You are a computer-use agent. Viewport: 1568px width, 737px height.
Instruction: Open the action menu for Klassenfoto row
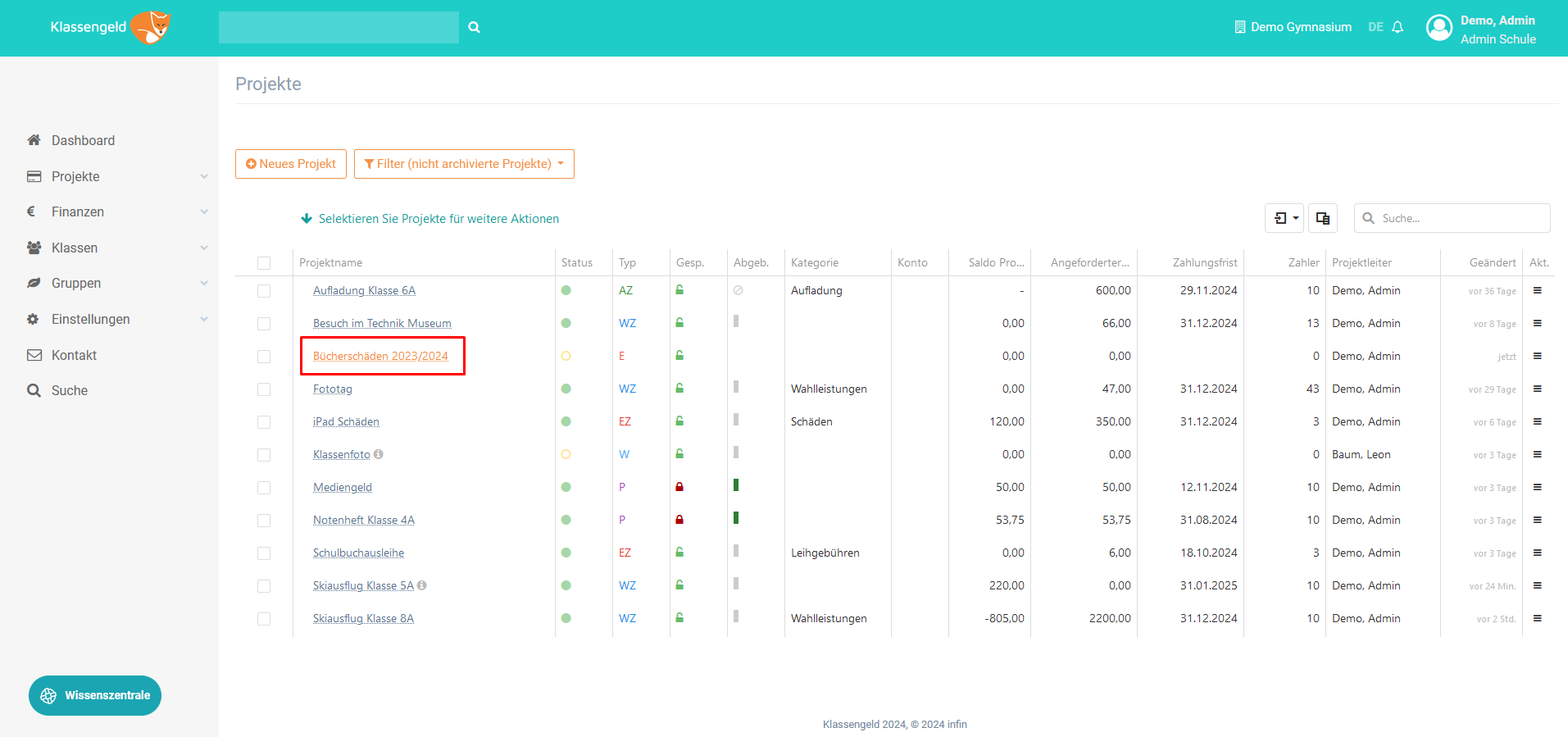tap(1538, 454)
